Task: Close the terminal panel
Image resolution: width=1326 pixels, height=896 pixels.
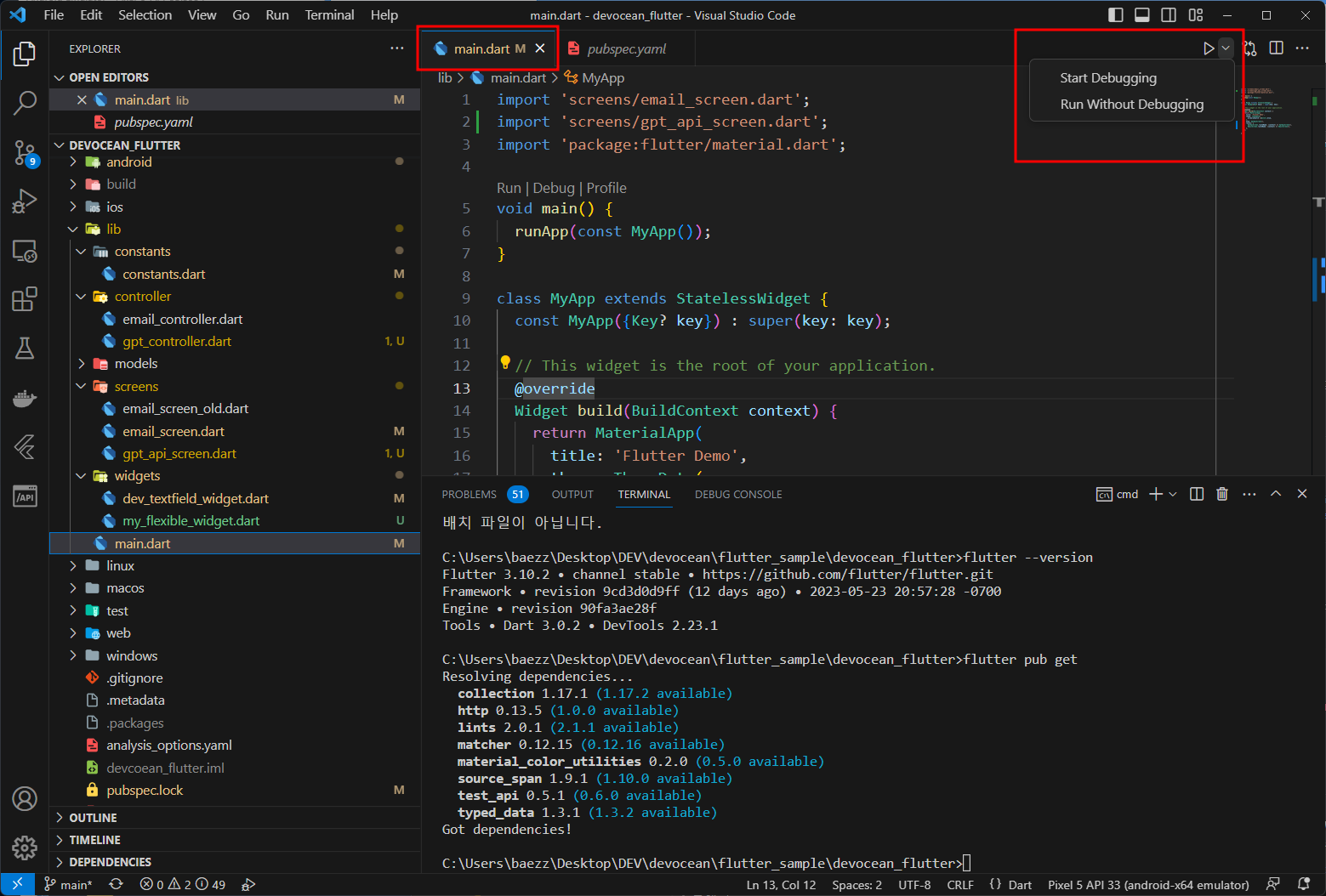Action: (1302, 494)
